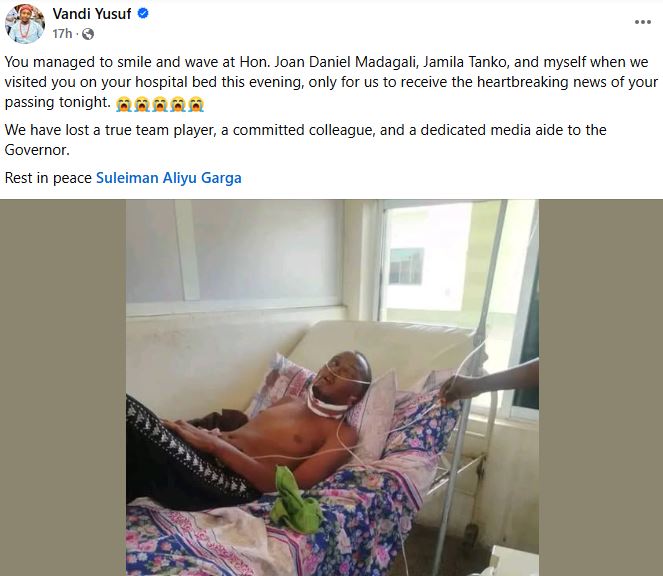Image resolution: width=663 pixels, height=576 pixels.
Task: Open the three-dots post options menu
Action: tap(642, 22)
